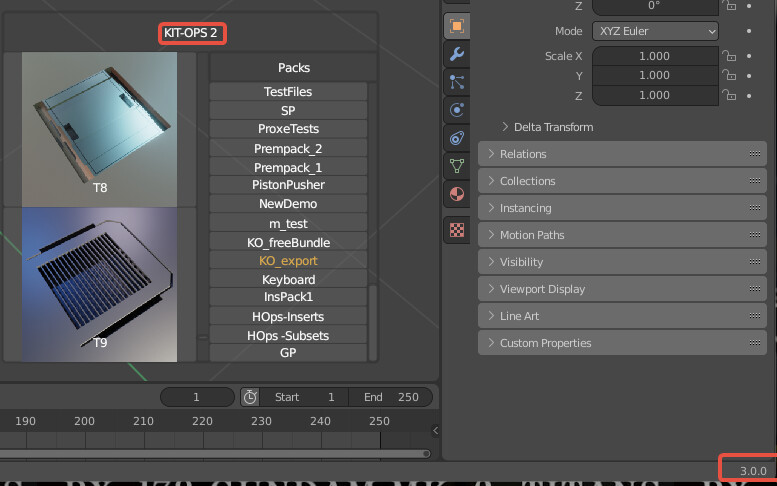This screenshot has width=777, height=486.
Task: Open the Object Constraints properties tab
Action: 457,138
